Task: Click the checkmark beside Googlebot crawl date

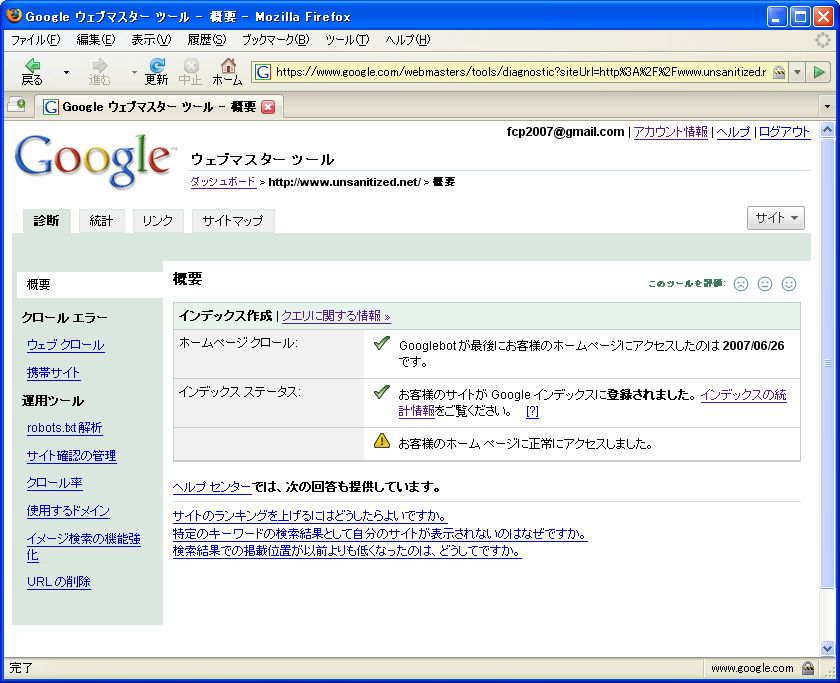Action: tap(381, 343)
